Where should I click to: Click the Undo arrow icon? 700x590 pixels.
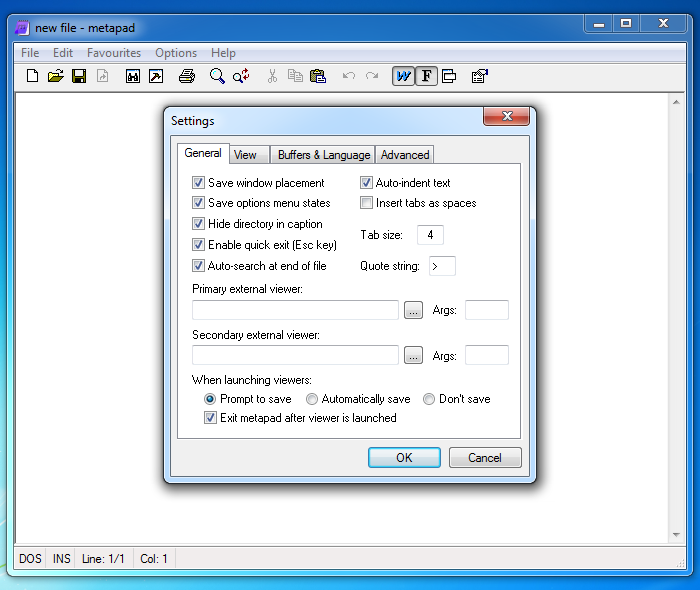point(349,76)
